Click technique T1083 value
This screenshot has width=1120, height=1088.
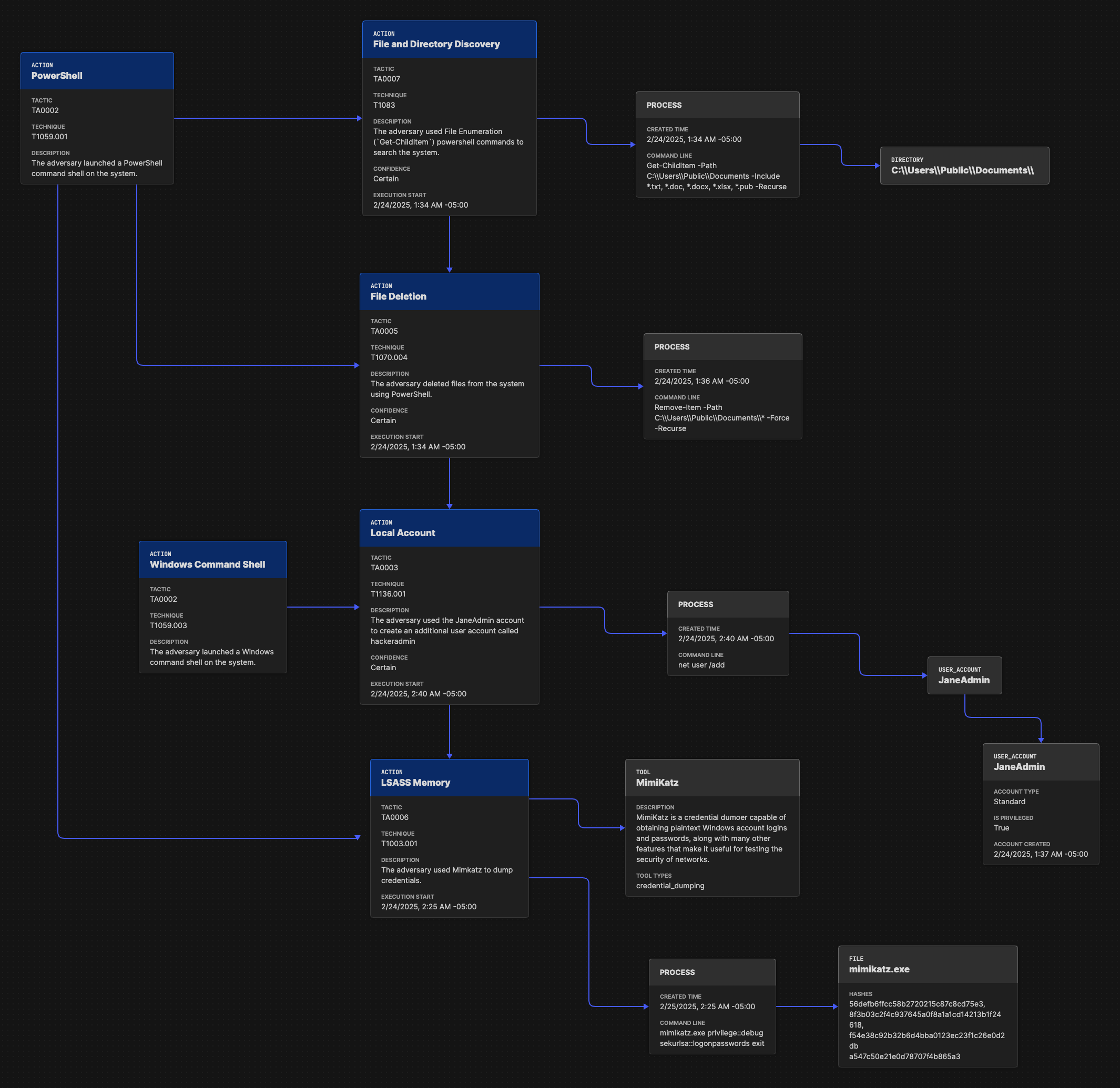point(384,105)
